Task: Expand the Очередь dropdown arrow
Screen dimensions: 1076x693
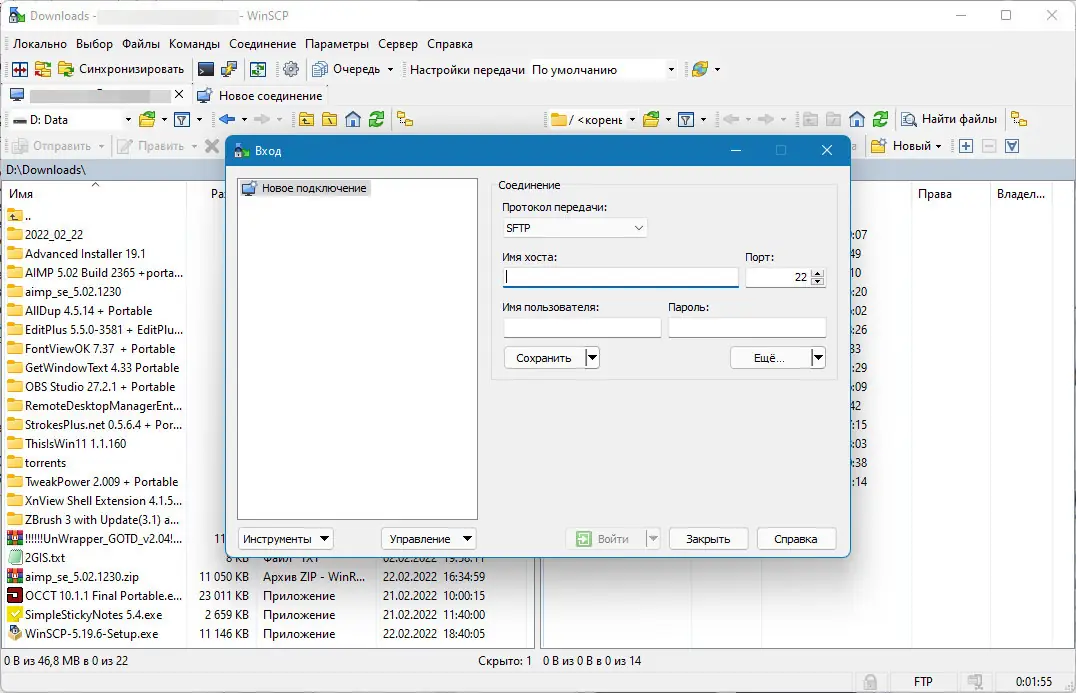Action: (x=390, y=69)
